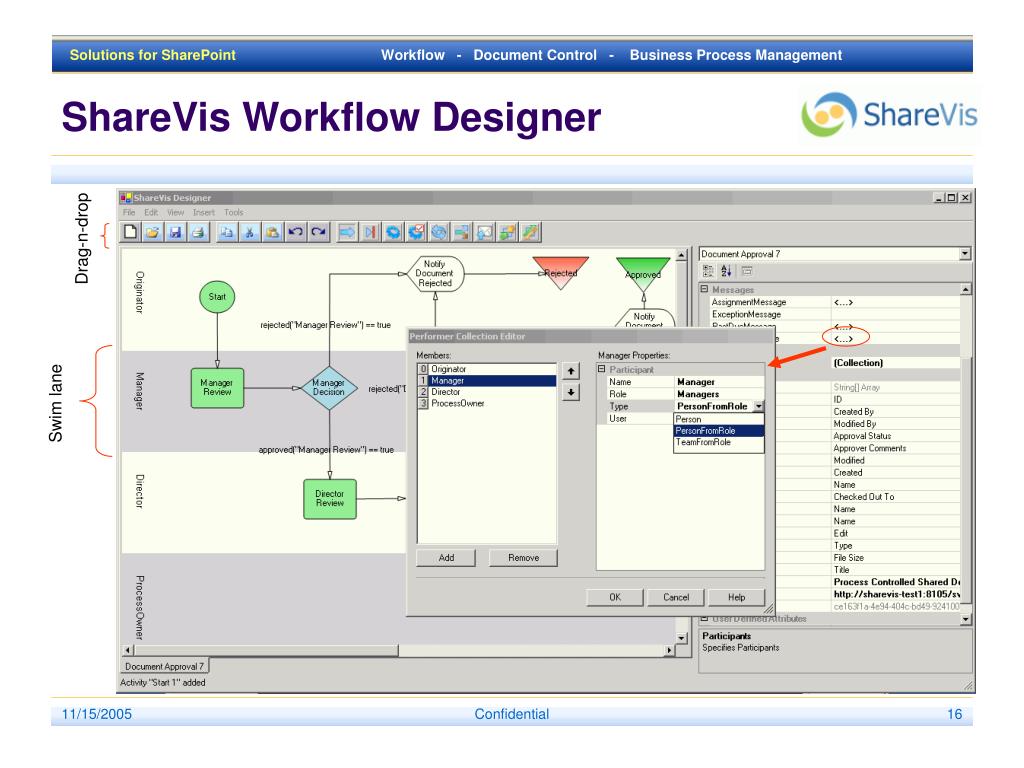Open the Tools menu
Screen dimensions: 1024x768
(x=234, y=212)
